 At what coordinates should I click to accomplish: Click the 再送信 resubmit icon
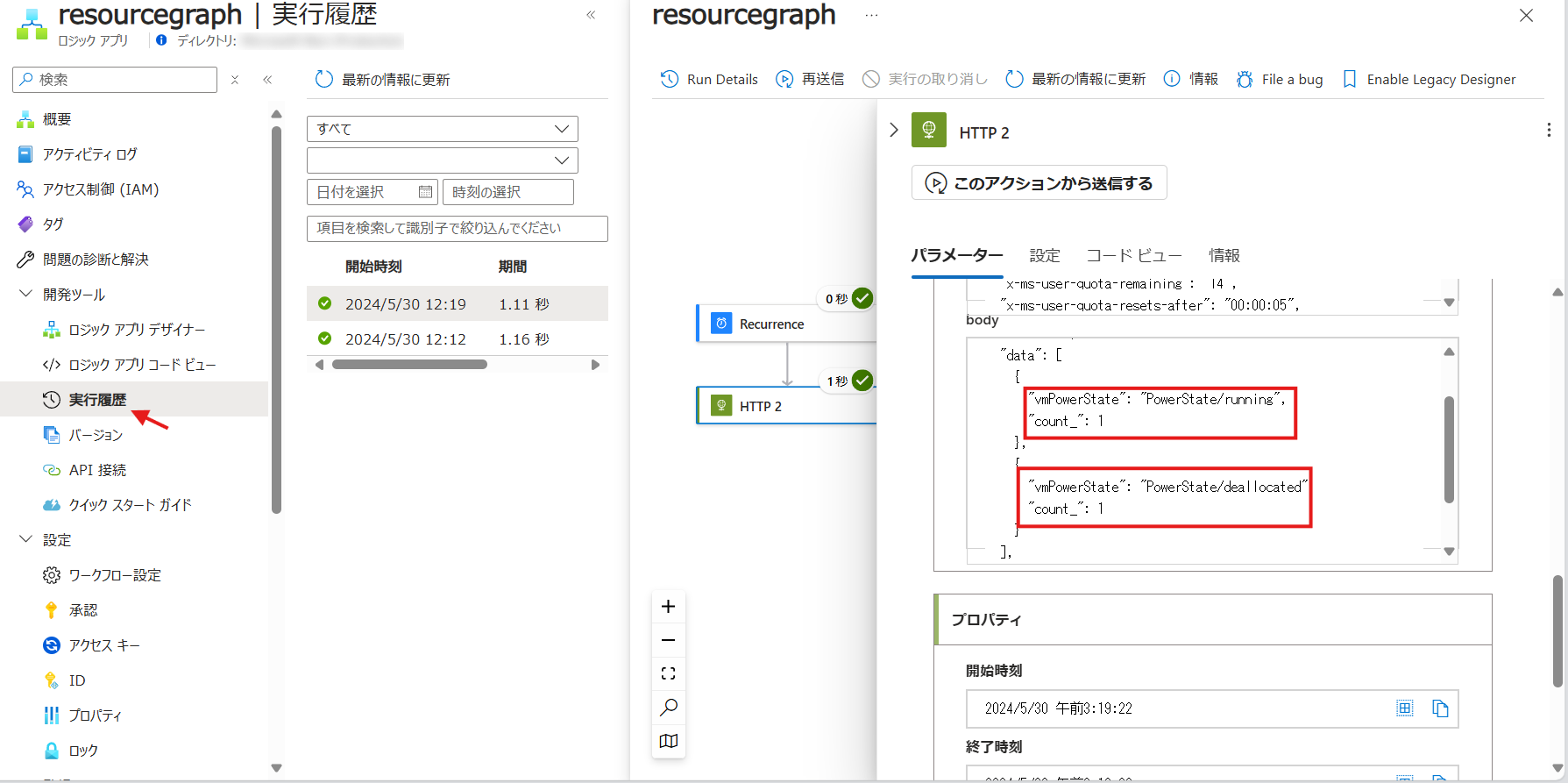click(x=784, y=79)
